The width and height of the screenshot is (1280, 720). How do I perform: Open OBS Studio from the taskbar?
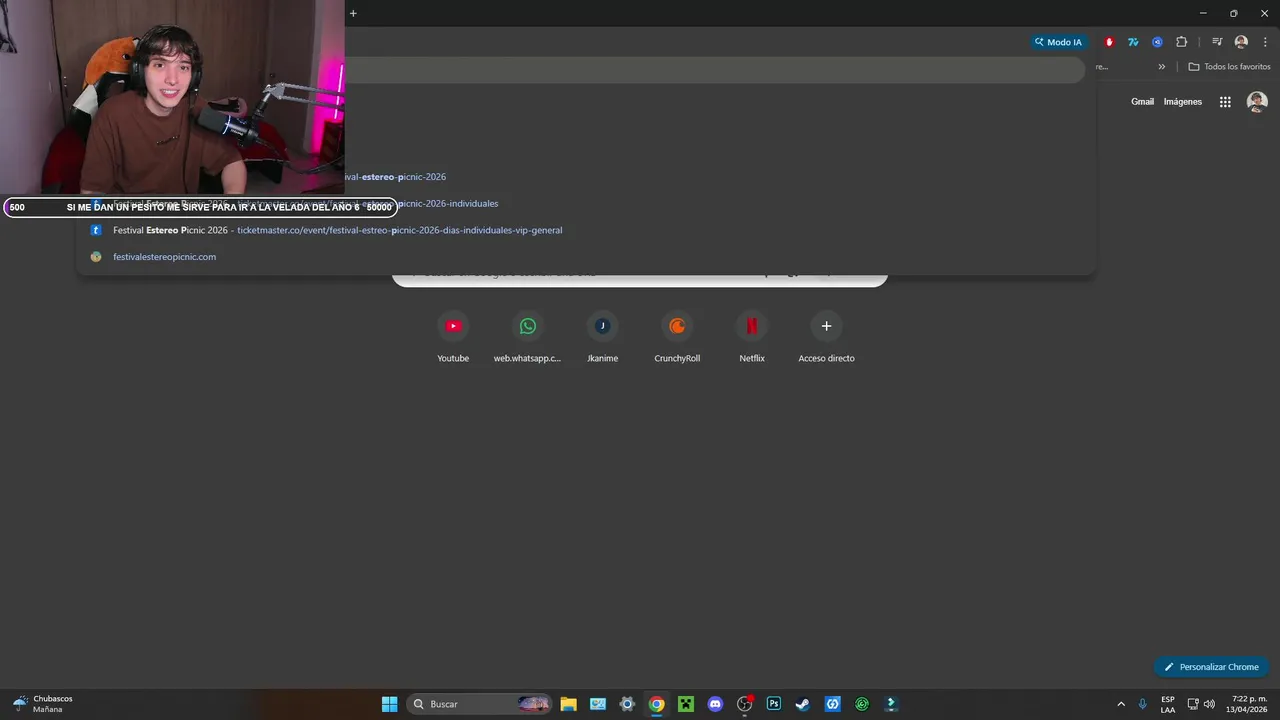coord(744,704)
